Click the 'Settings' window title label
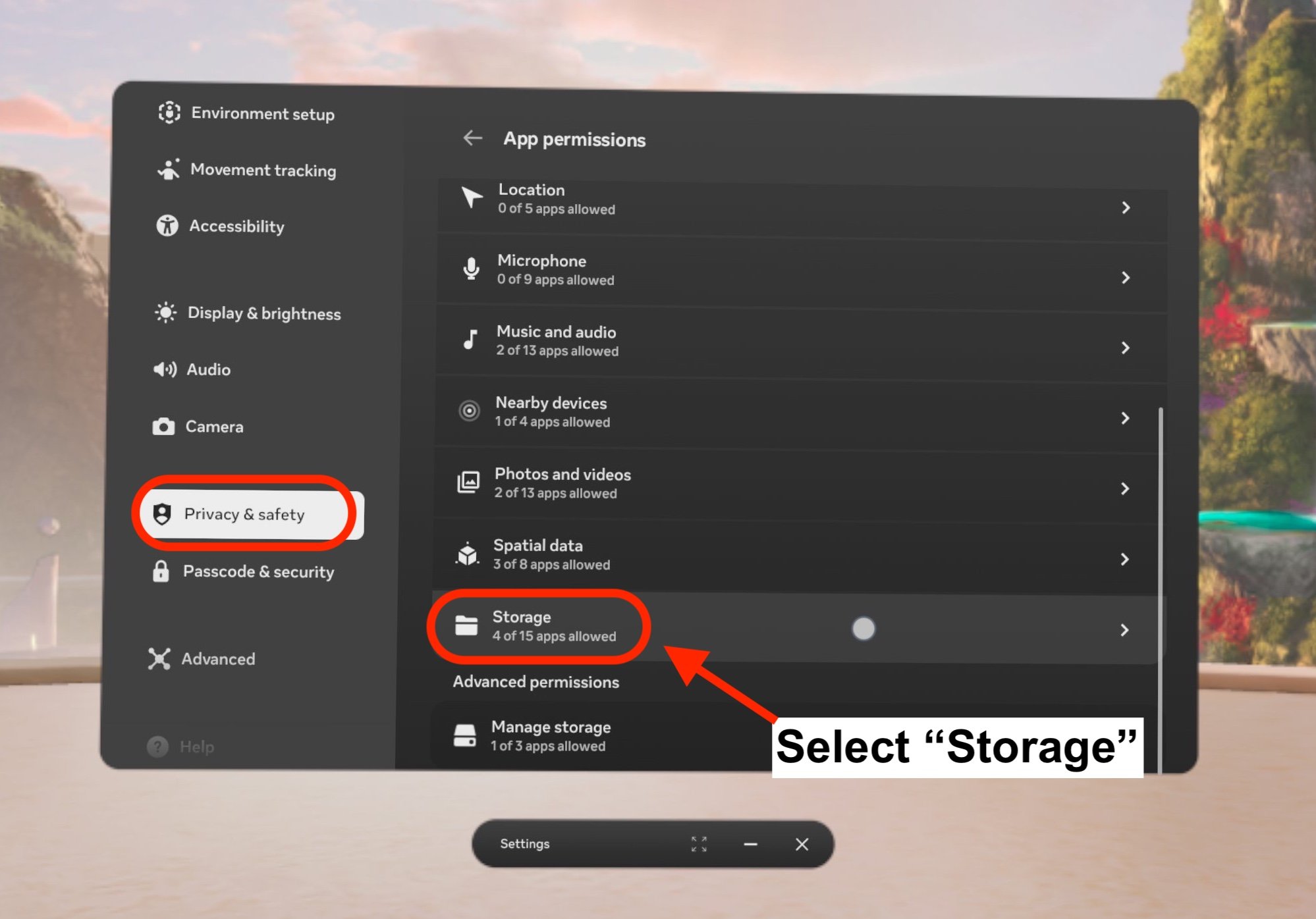1316x919 pixels. click(525, 844)
